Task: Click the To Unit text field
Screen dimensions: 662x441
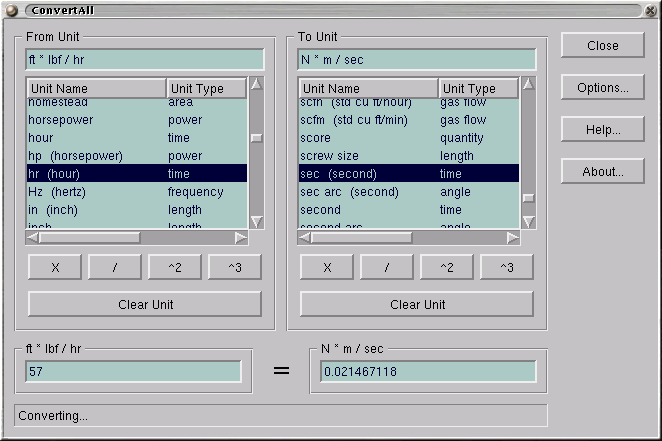Action: tap(417, 60)
